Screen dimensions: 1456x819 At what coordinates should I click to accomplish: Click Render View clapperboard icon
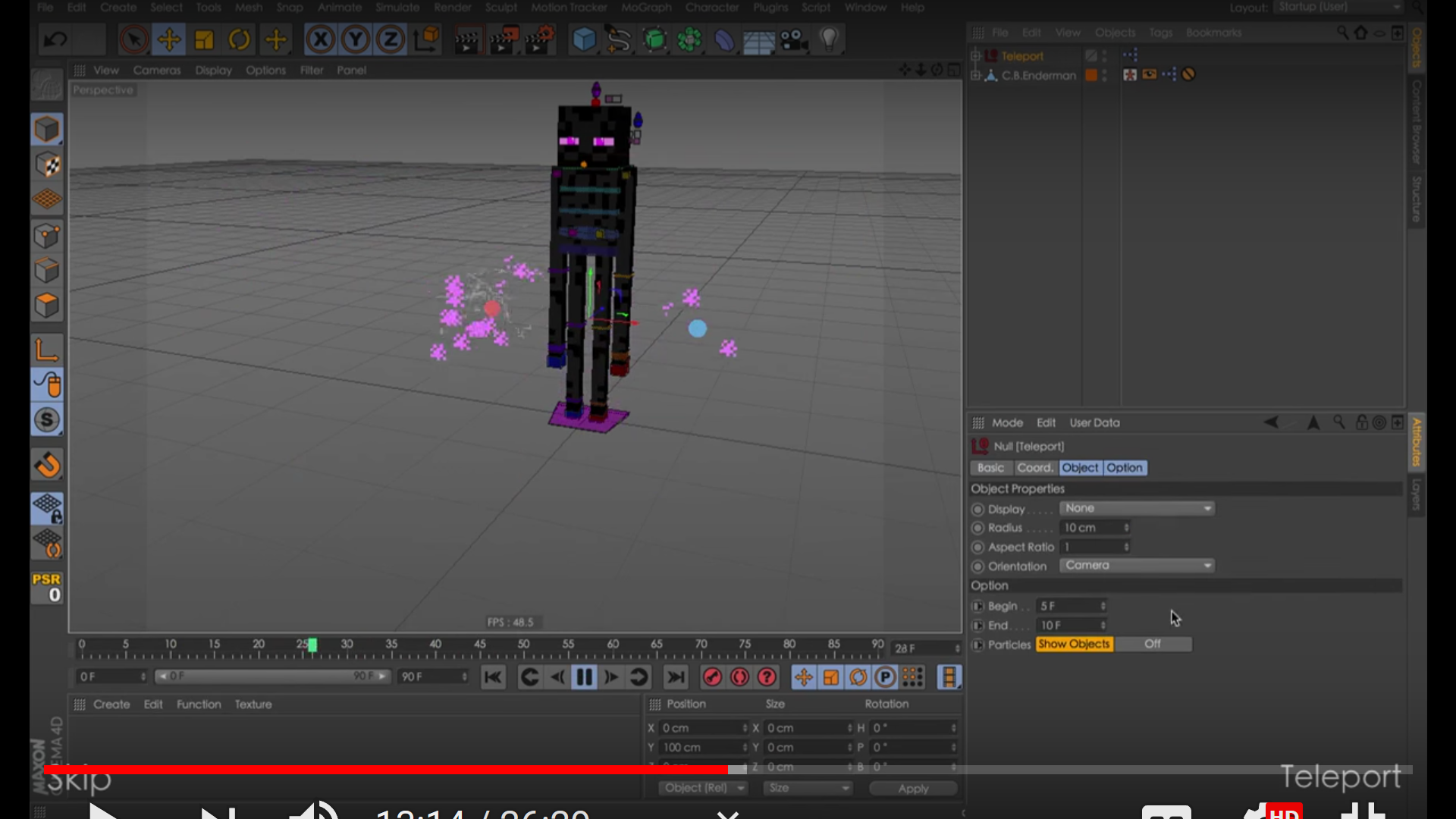468,39
